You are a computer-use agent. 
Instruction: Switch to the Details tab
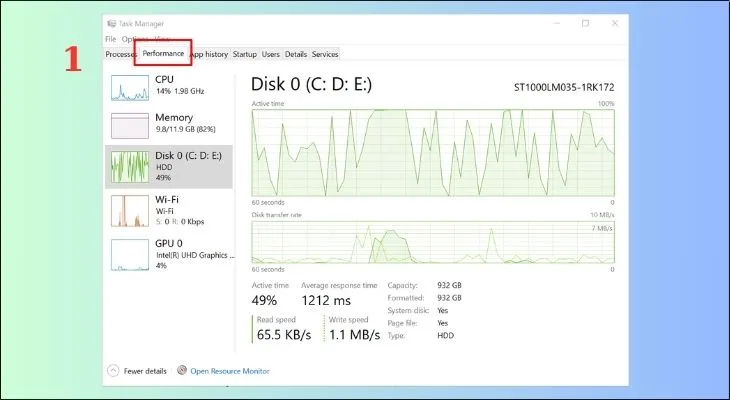[296, 54]
